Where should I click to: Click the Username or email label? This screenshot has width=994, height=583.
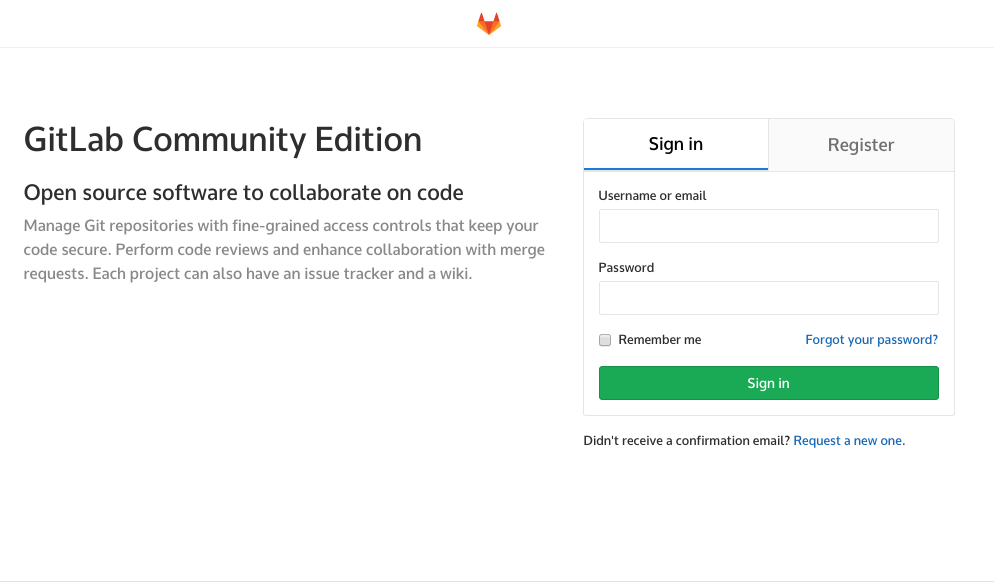point(652,196)
